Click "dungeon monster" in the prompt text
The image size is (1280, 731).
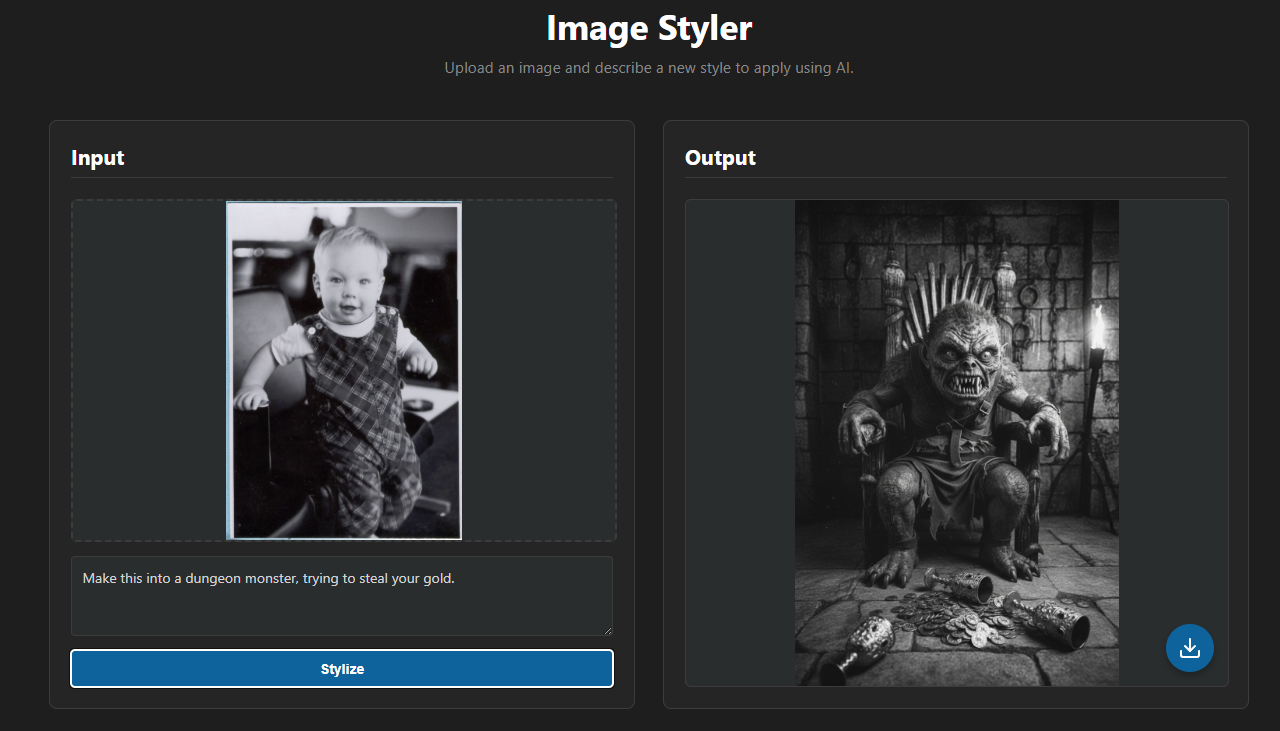click(x=237, y=578)
